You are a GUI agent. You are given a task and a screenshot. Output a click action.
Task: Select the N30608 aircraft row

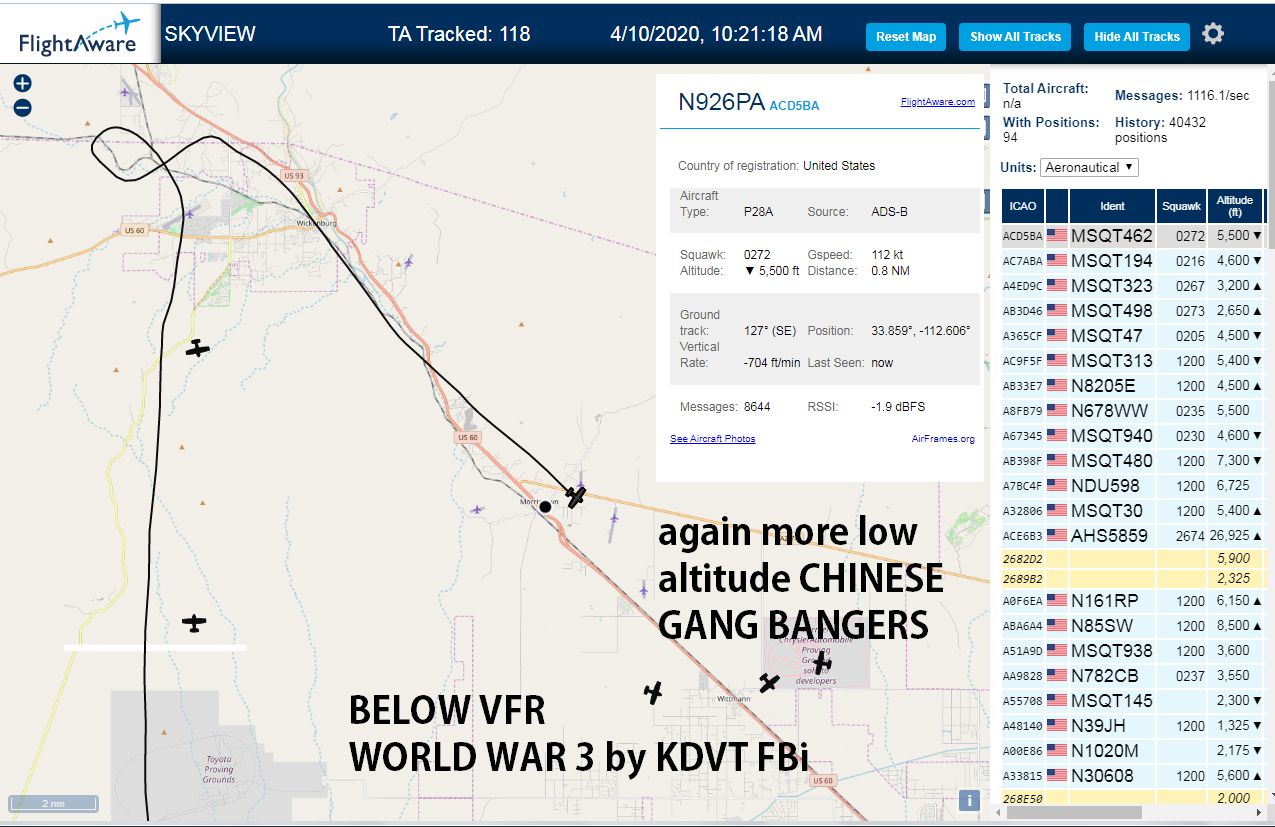pos(1134,776)
